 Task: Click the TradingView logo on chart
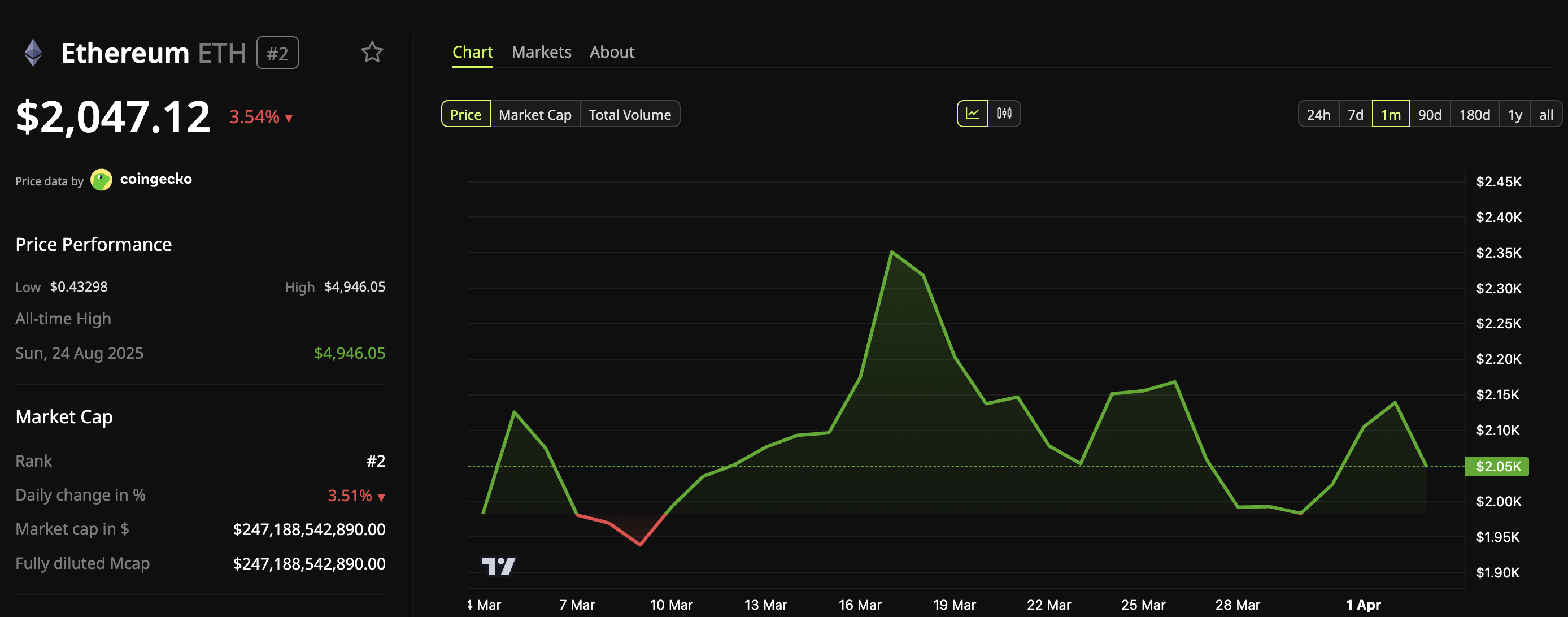click(x=498, y=565)
